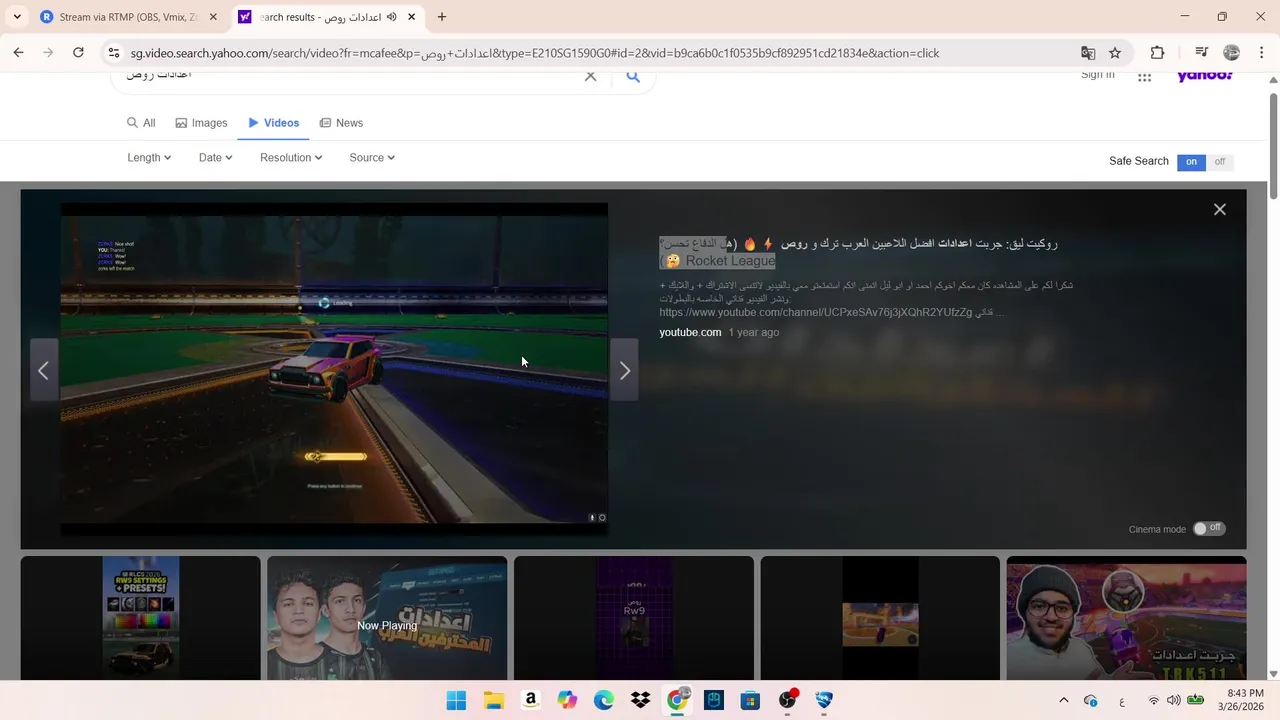This screenshot has width=1280, height=720.
Task: Expand the Source filter dropdown
Action: pos(372,157)
